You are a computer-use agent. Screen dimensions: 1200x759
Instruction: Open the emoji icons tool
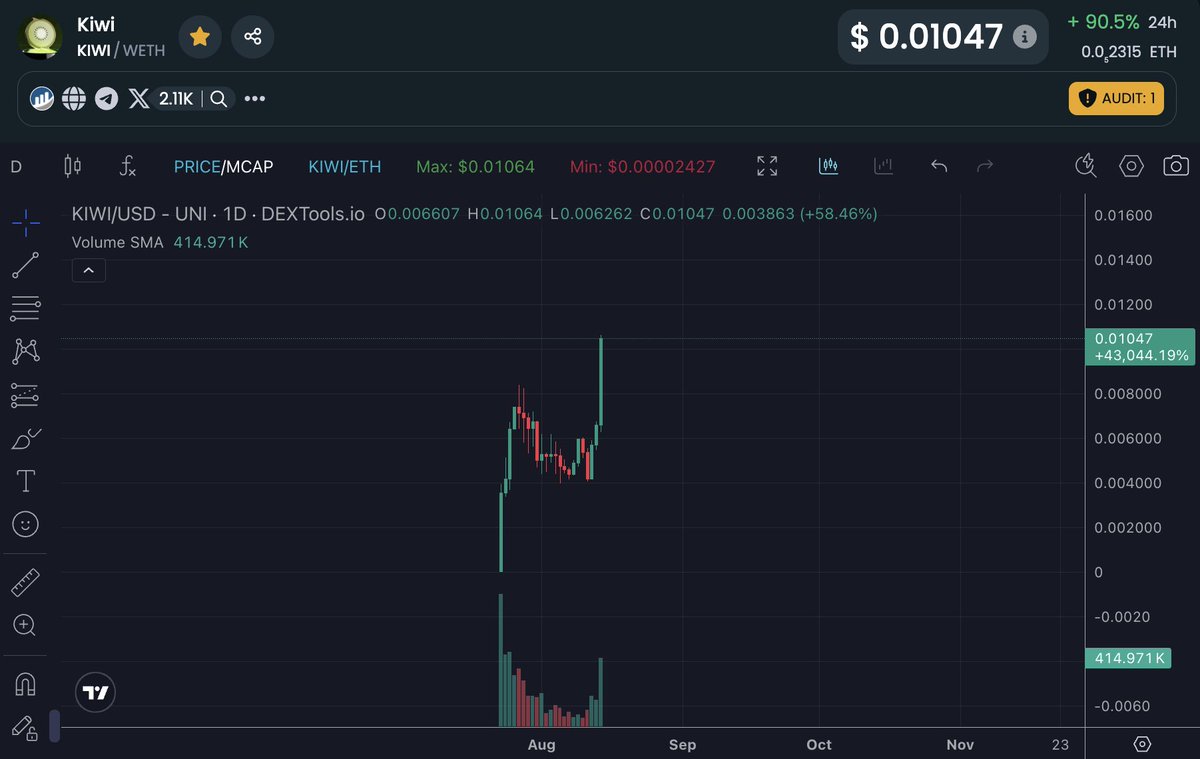click(25, 524)
